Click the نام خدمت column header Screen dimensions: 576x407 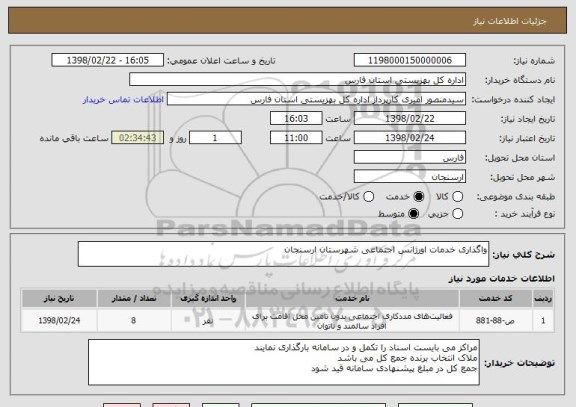tap(352, 299)
